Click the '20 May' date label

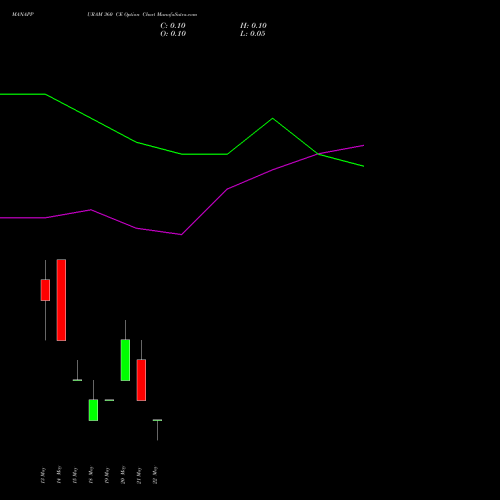tap(123, 475)
